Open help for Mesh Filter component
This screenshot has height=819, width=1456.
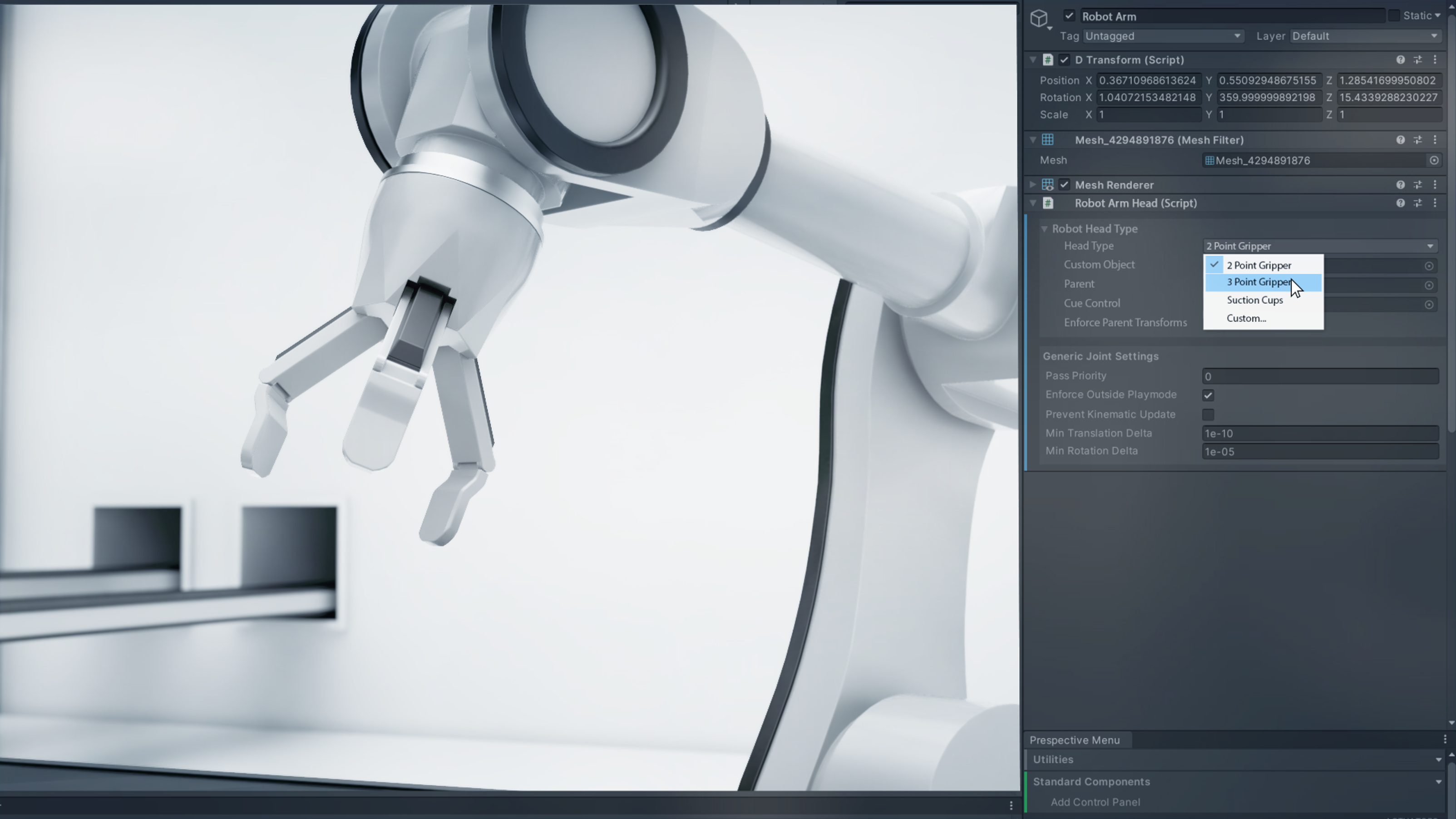[1401, 140]
